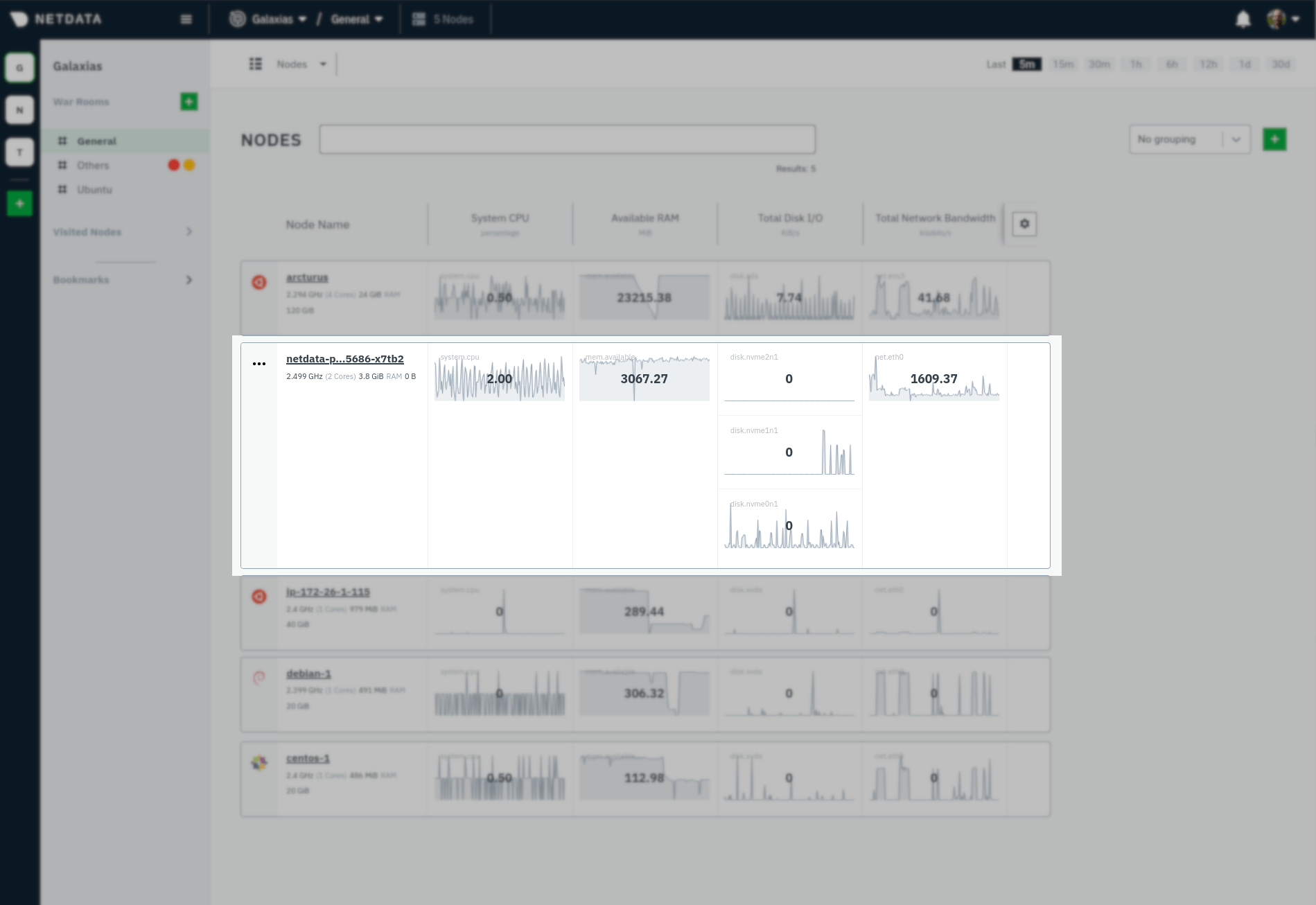Click the Nodes view grid icon
Image resolution: width=1316 pixels, height=905 pixels.
coord(256,64)
